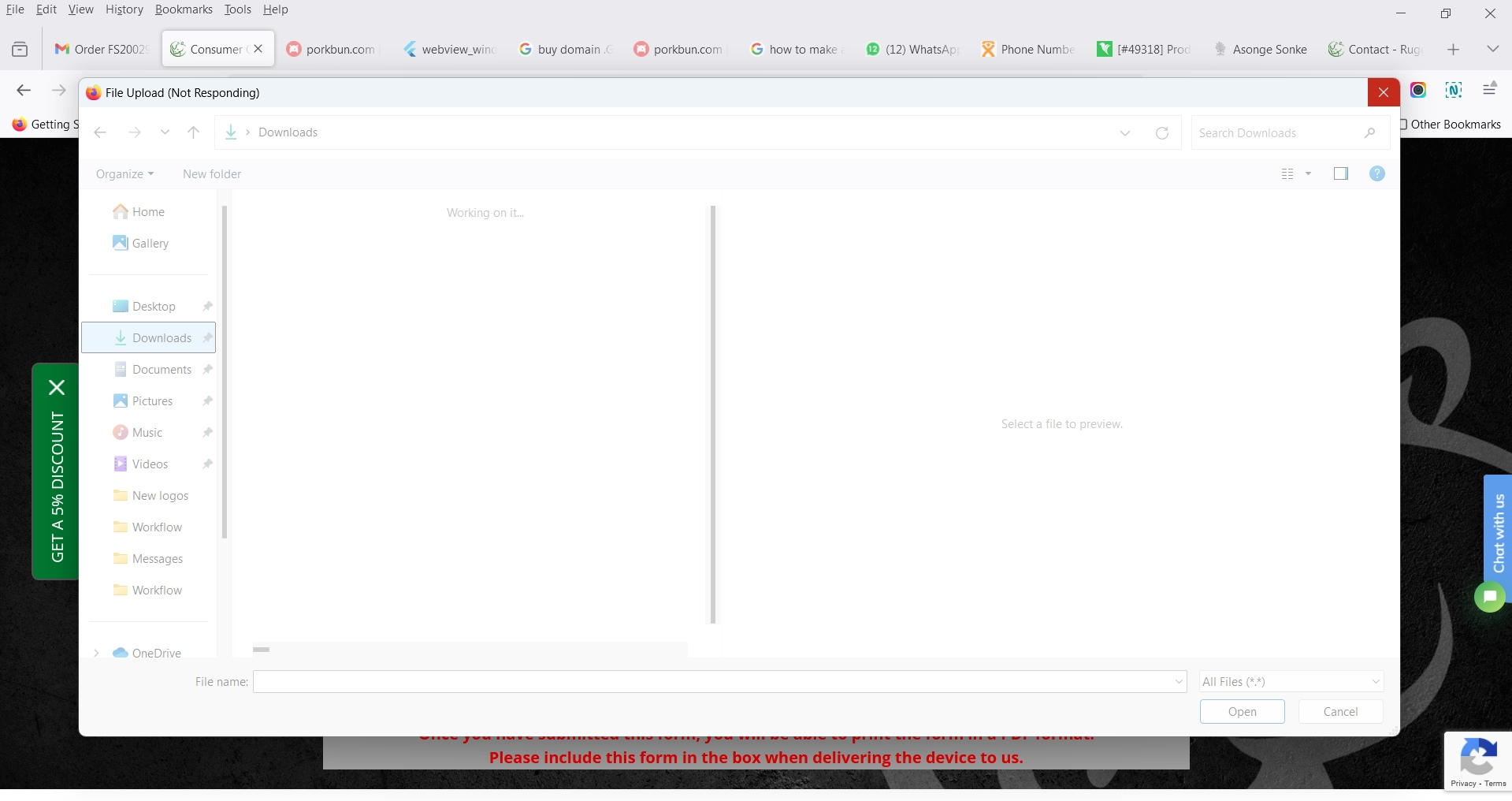Click the navigation pane vertical scrollbar
1512x801 pixels.
225,372
